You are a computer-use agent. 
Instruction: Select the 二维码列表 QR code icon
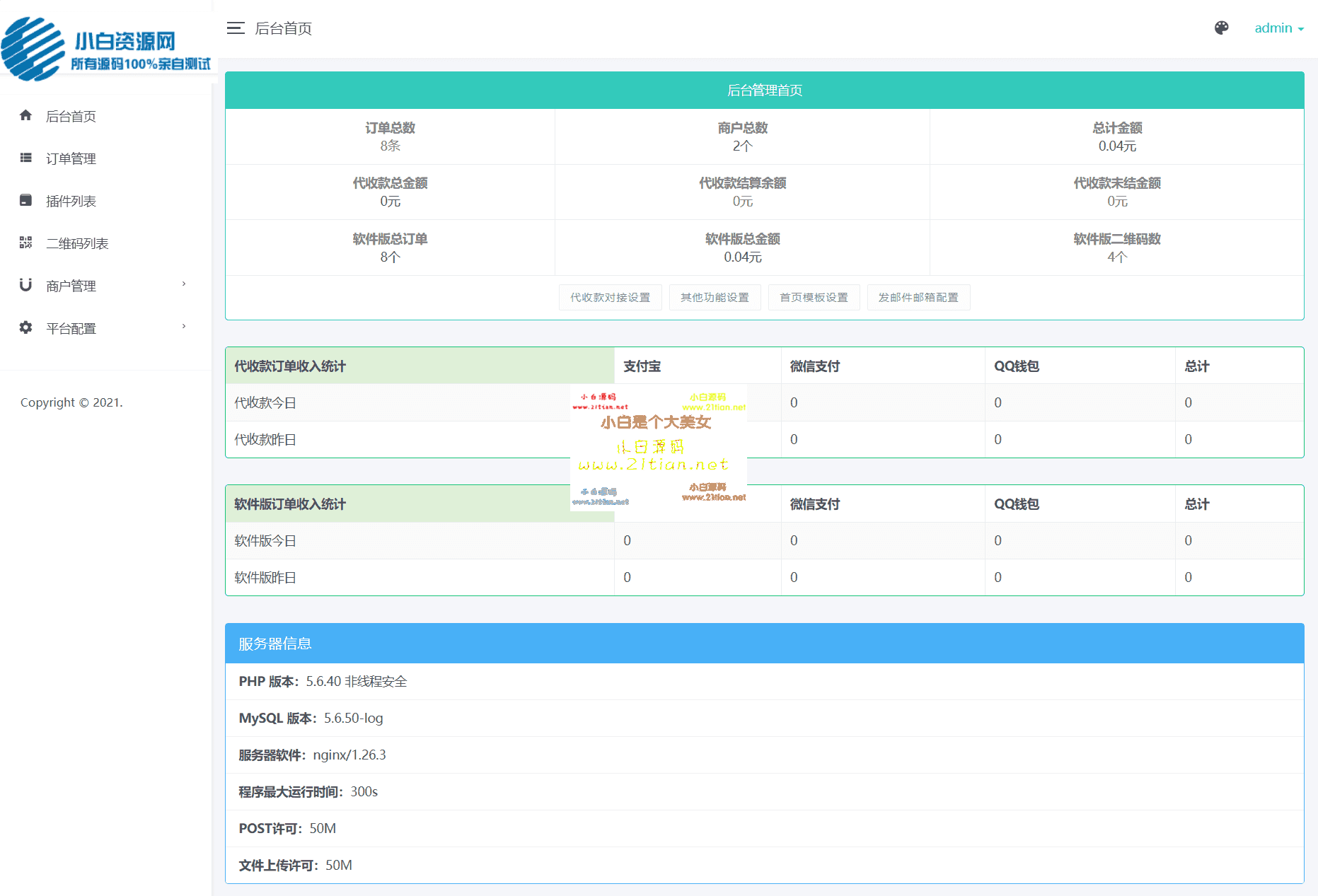[x=25, y=243]
